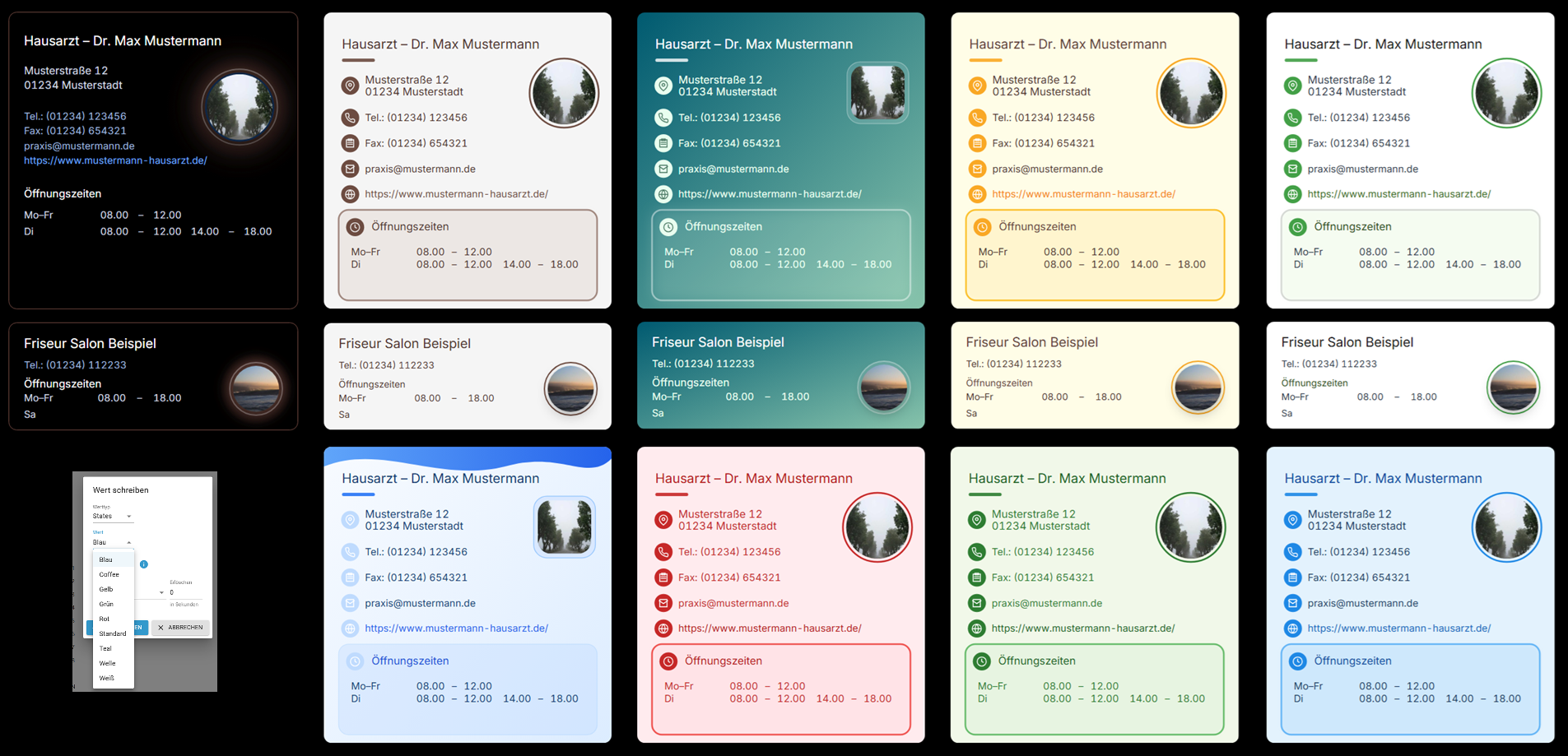Click the location pin icon in teal Hausarzt card
1568x756 pixels.
(x=663, y=86)
